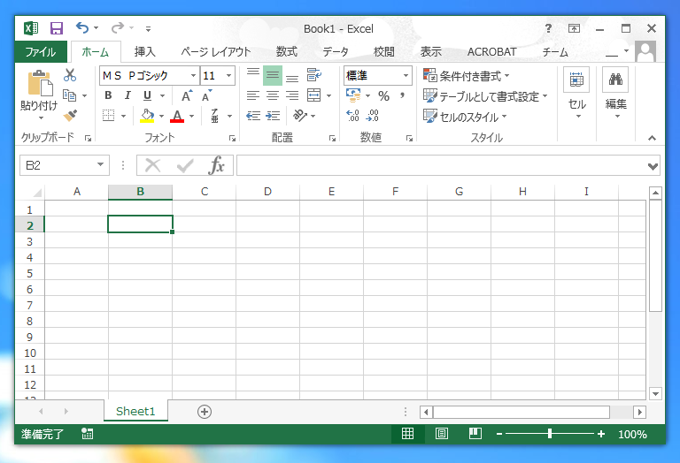Open the font name dropdown
680x463 pixels.
(x=193, y=76)
